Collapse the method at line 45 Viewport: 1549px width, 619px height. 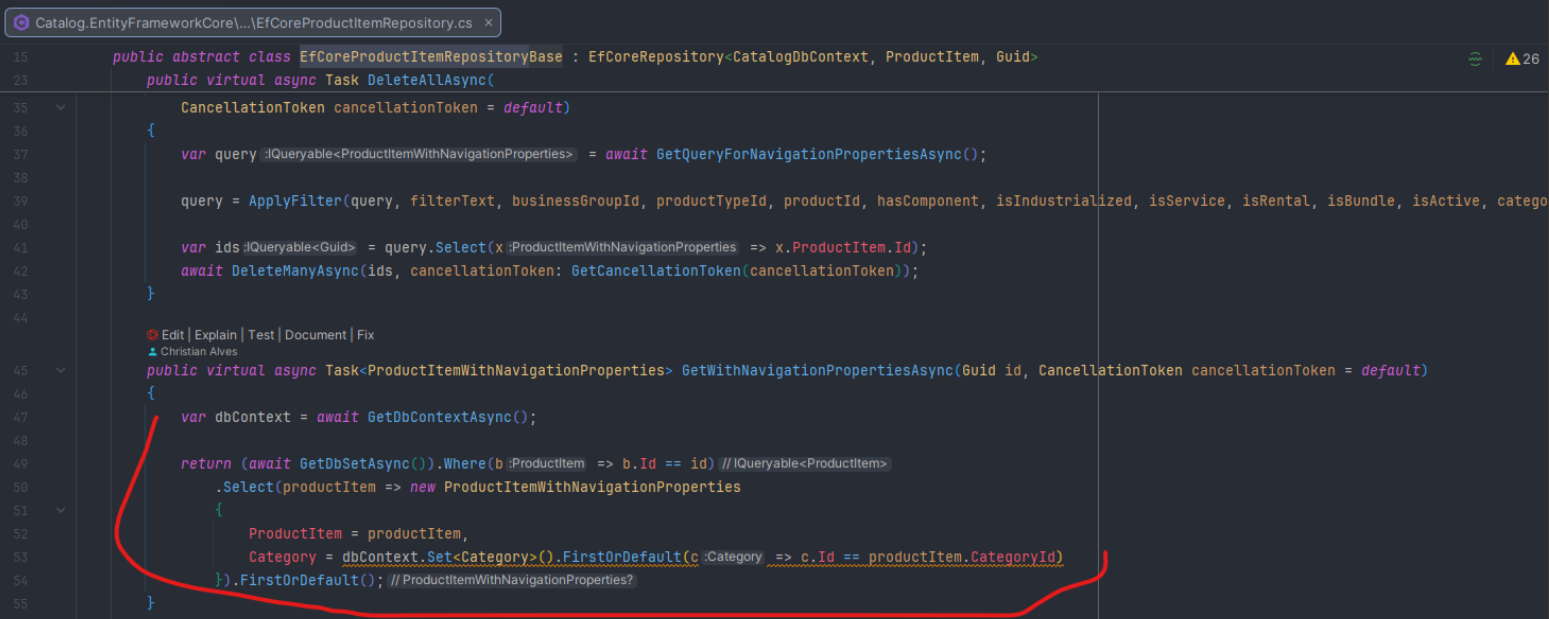pyautogui.click(x=61, y=370)
